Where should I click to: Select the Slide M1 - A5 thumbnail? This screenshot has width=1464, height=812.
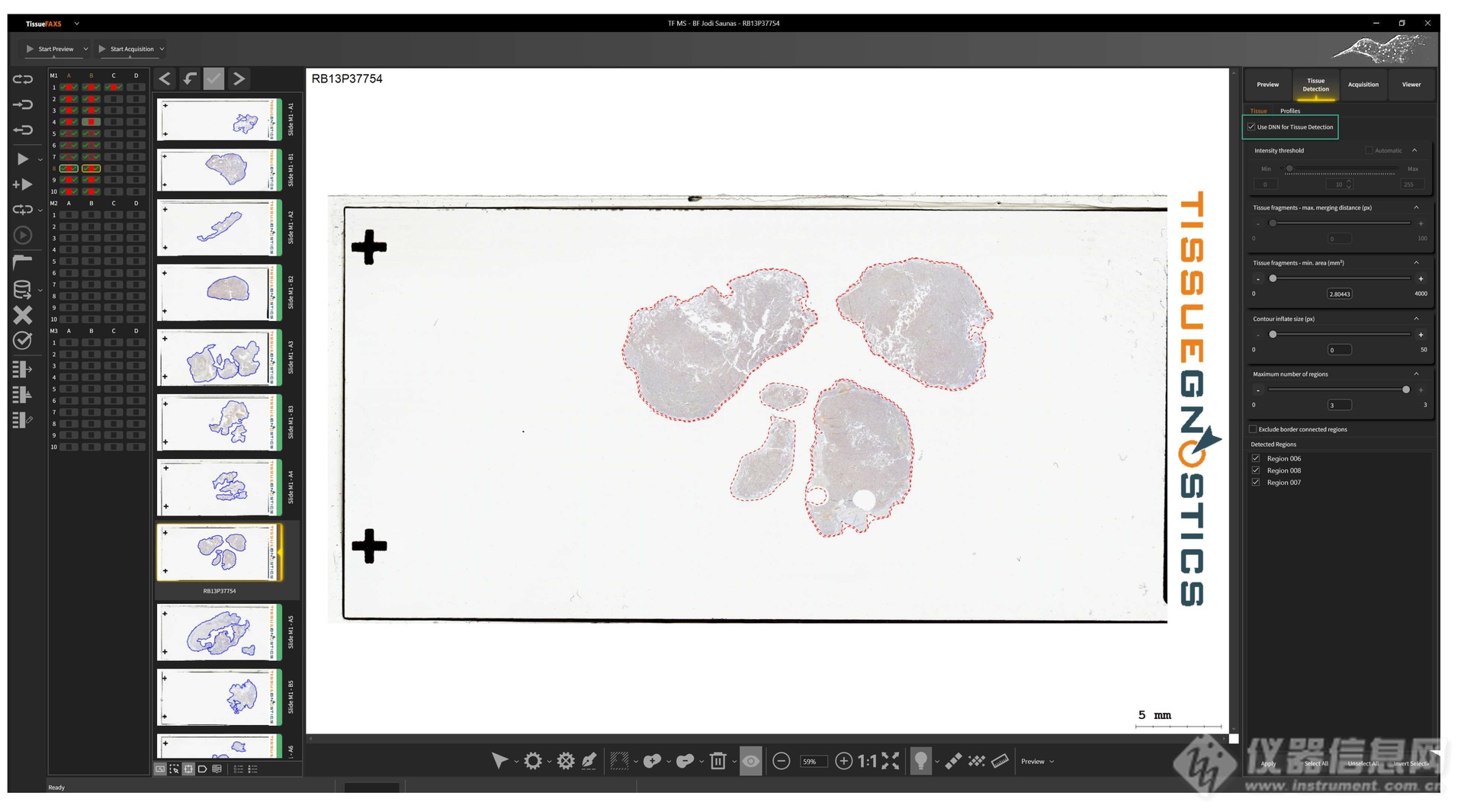[x=220, y=632]
